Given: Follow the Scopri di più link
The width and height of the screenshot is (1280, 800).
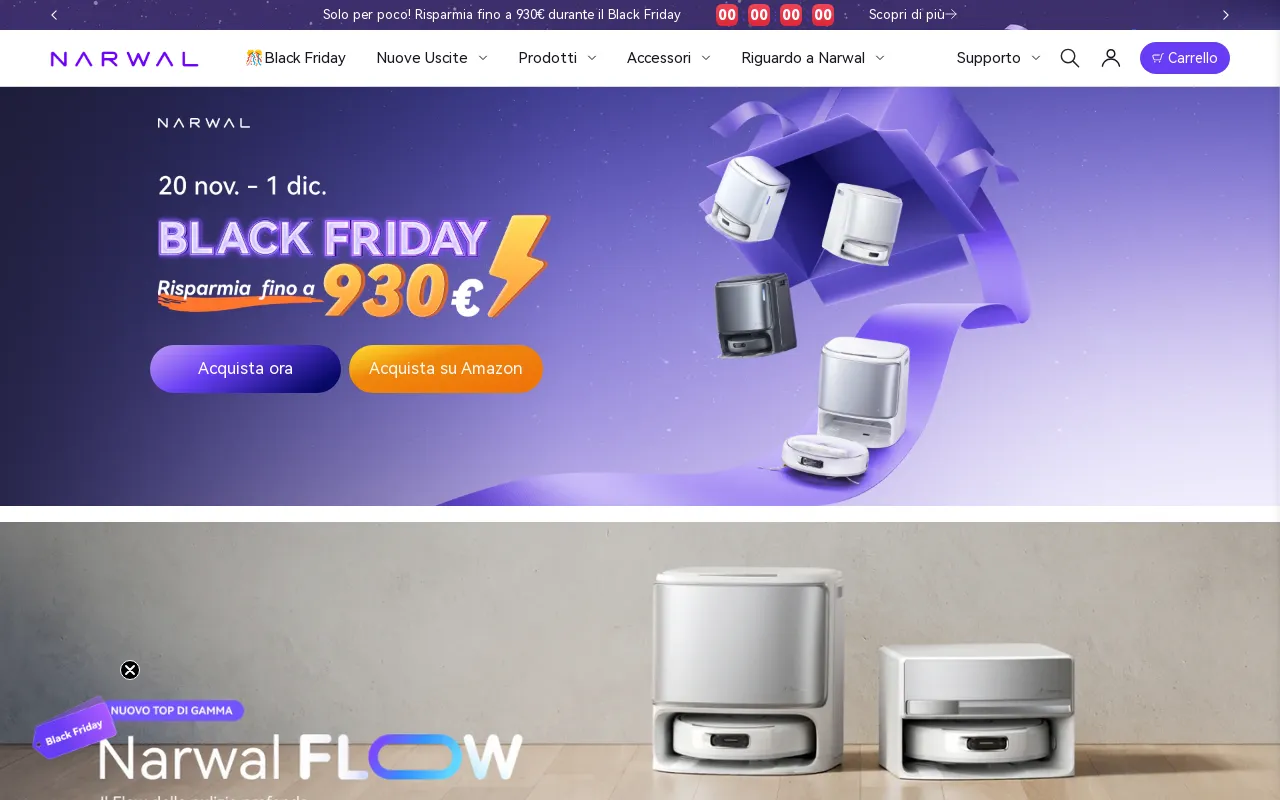Looking at the screenshot, I should (x=913, y=15).
